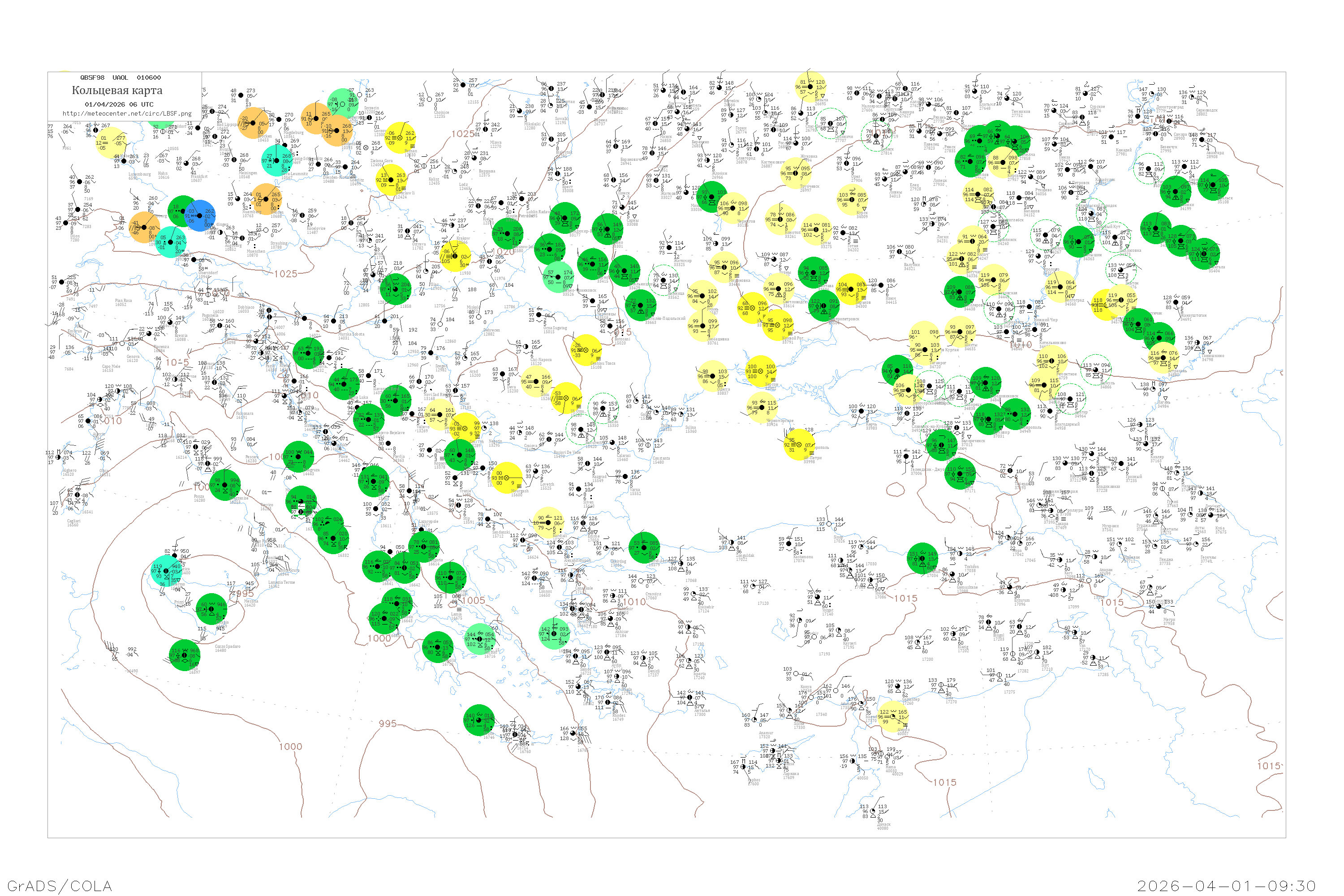Click the cyan Palermo station circle
The height and width of the screenshot is (896, 1344).
pos(167,570)
